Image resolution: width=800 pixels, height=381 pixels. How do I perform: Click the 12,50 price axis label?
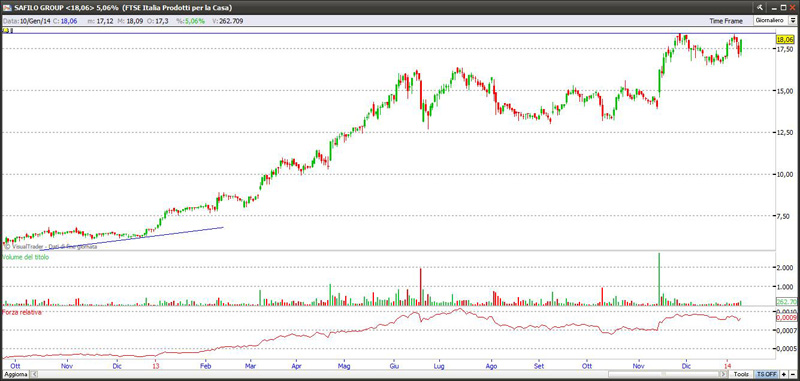785,133
